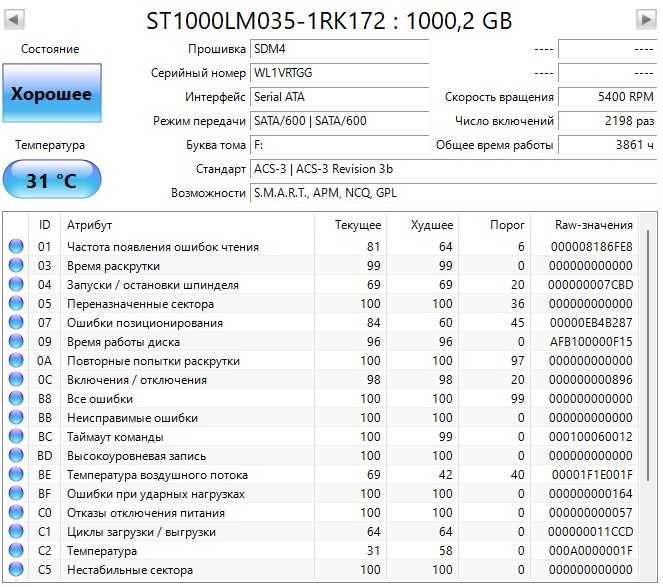
Task: Select Повторные попытки раскрутки row
Action: click(x=321, y=361)
